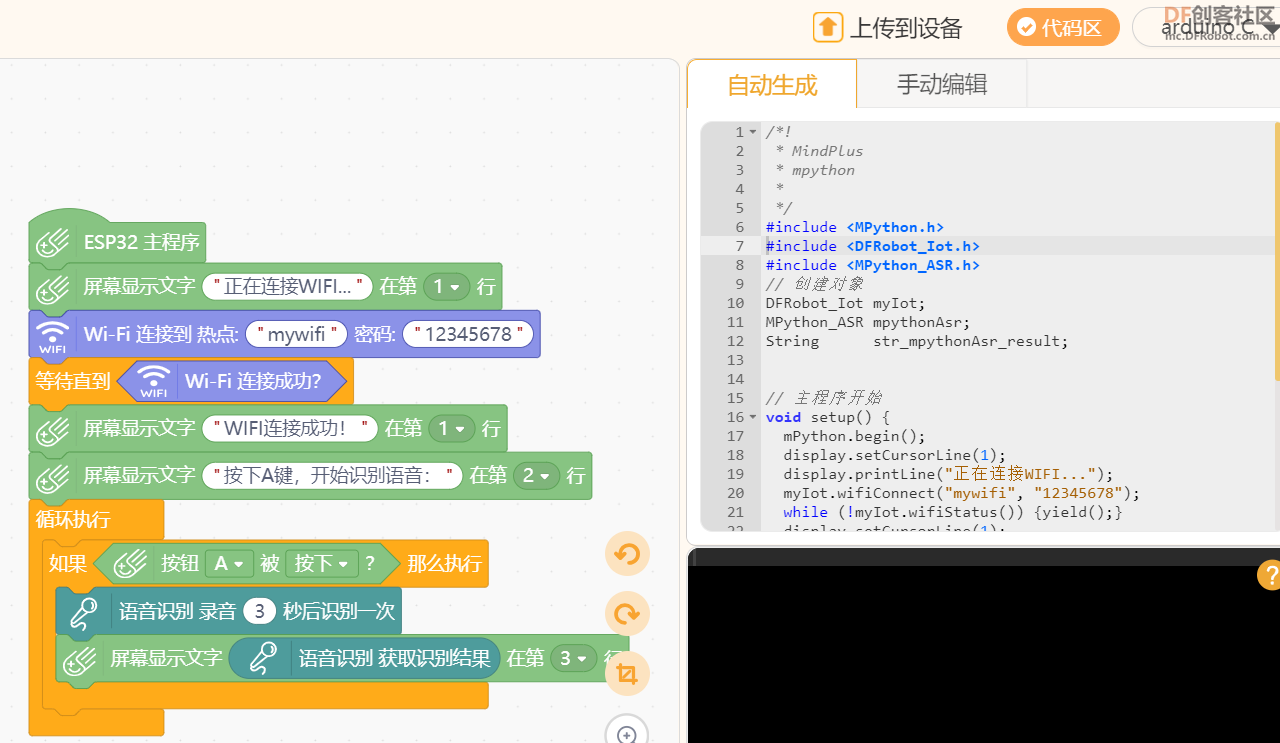The width and height of the screenshot is (1280, 743).
Task: Open row dropdown showing 2 on display block
Action: pyautogui.click(x=537, y=475)
